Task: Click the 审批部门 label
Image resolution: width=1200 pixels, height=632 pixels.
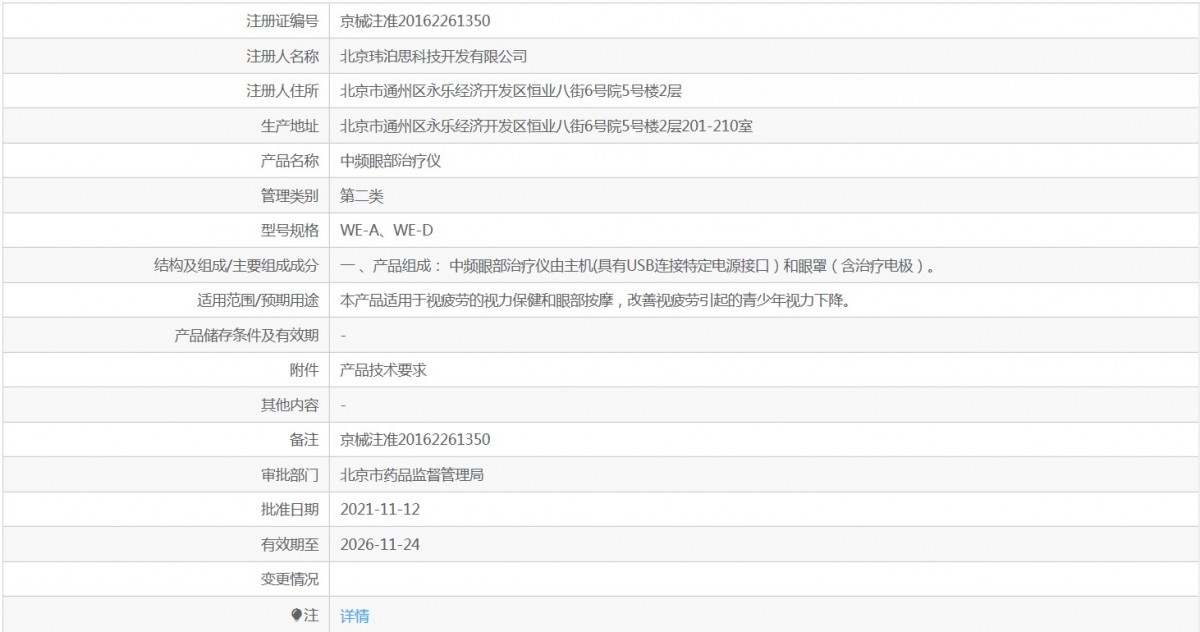Action: pyautogui.click(x=289, y=475)
